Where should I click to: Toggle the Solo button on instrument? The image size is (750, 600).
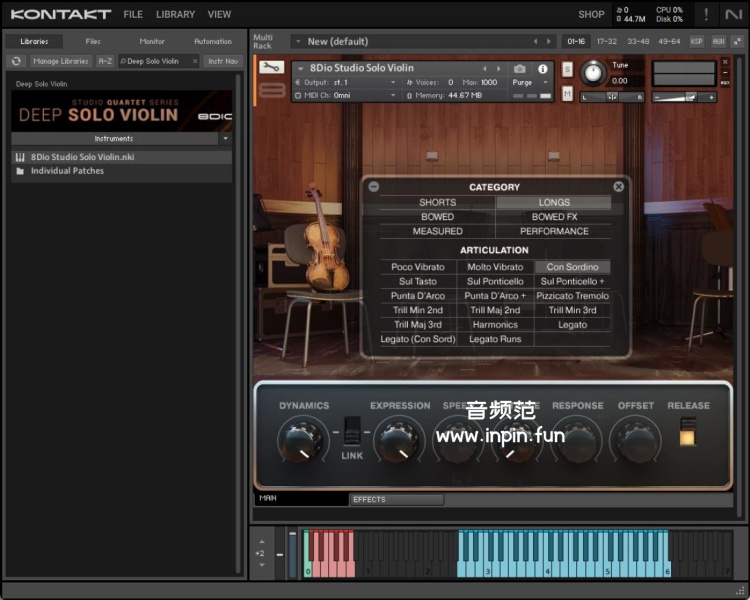[x=567, y=70]
